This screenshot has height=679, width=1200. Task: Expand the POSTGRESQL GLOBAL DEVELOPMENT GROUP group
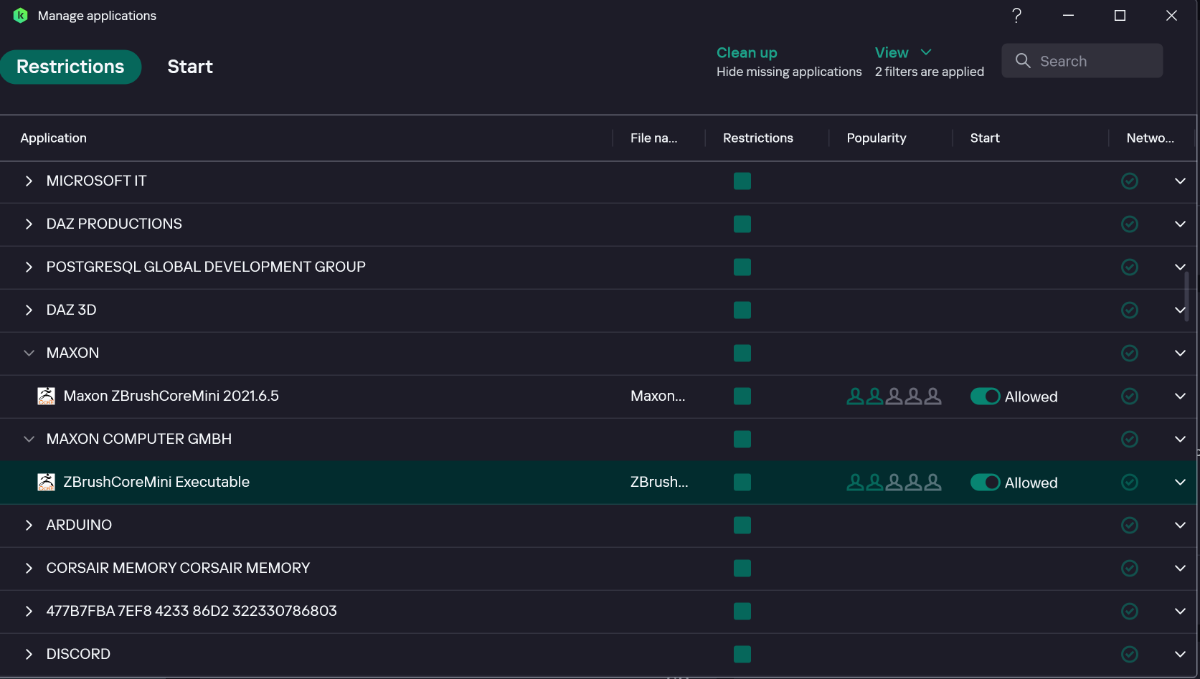29,267
